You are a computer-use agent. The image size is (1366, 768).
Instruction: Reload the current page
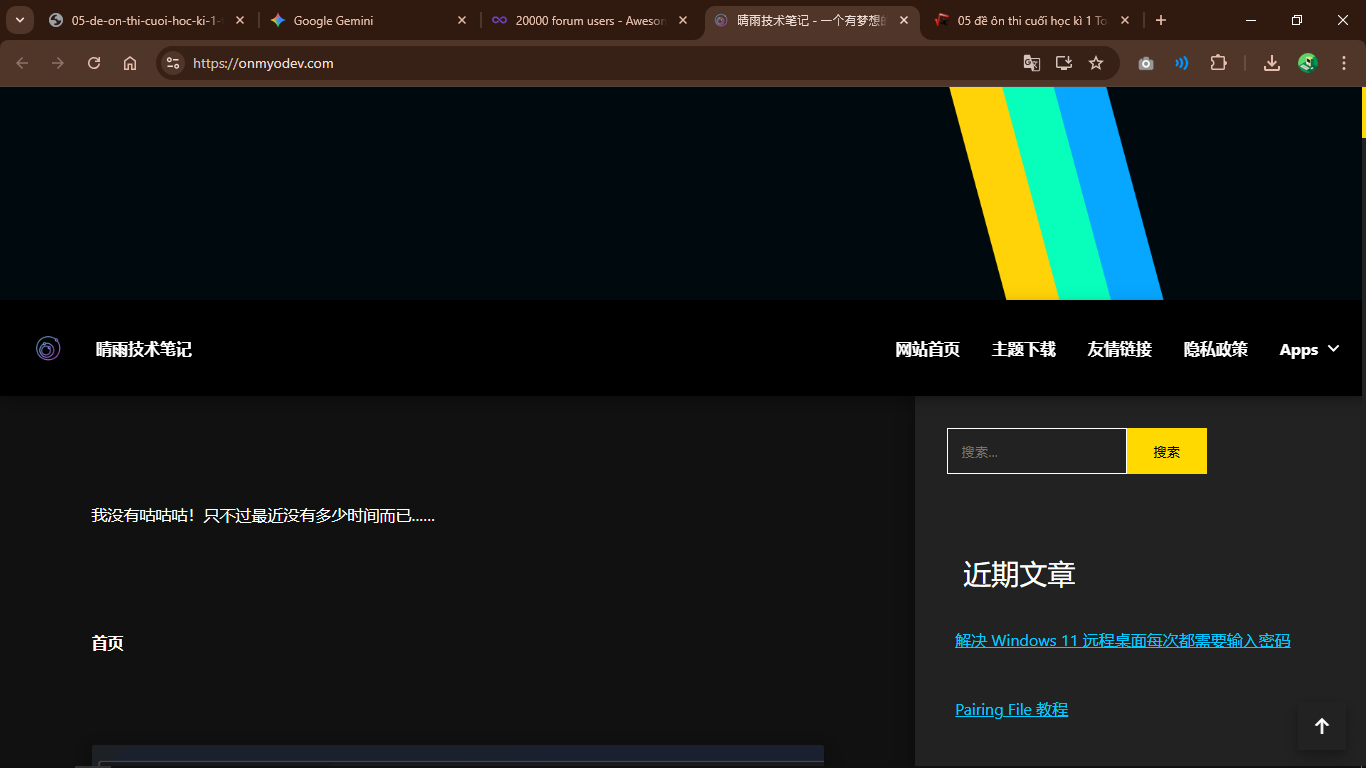(x=94, y=63)
